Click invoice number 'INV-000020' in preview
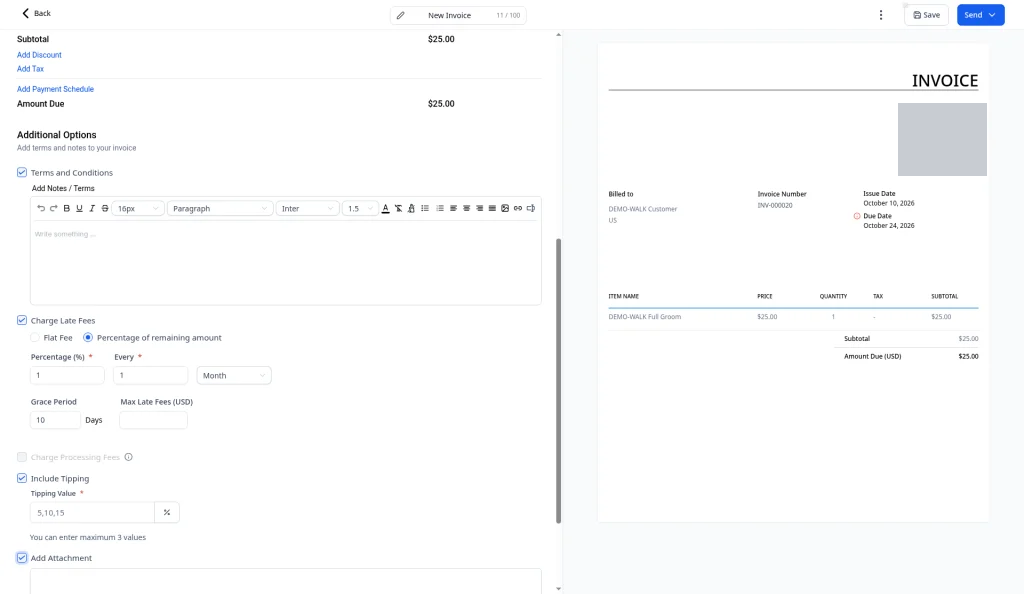The image size is (1024, 594). click(775, 205)
